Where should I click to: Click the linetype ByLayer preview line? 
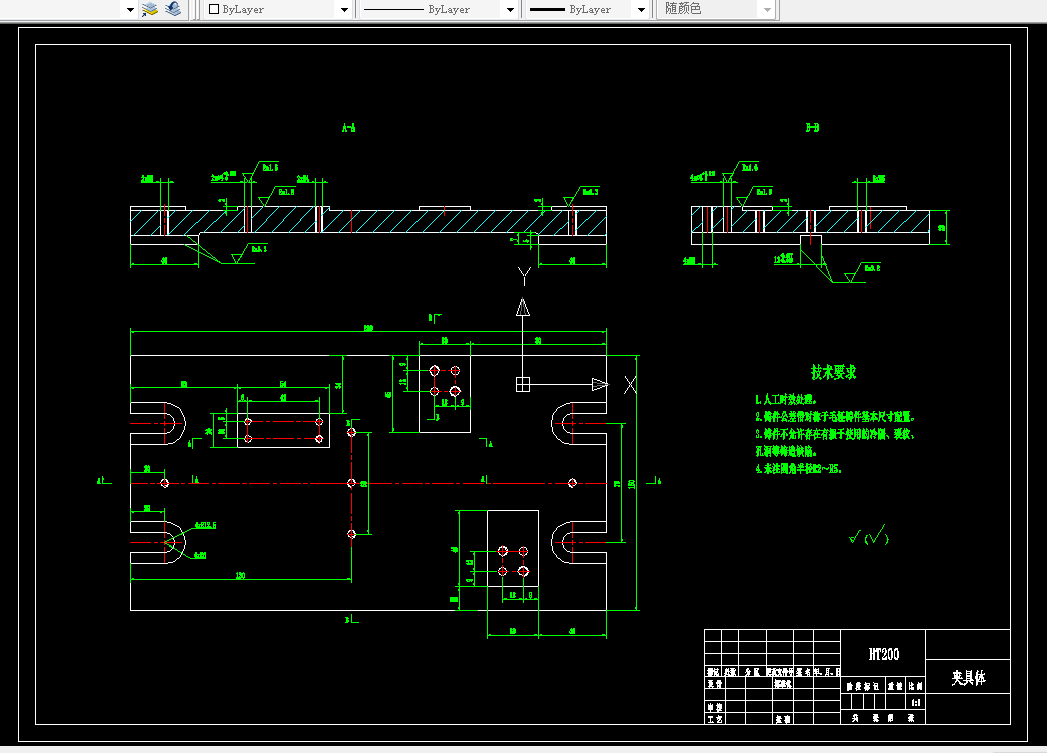pos(394,9)
